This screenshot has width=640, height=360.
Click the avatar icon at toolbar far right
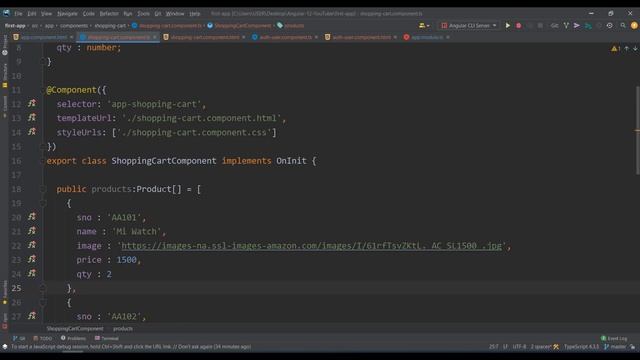pos(634,25)
